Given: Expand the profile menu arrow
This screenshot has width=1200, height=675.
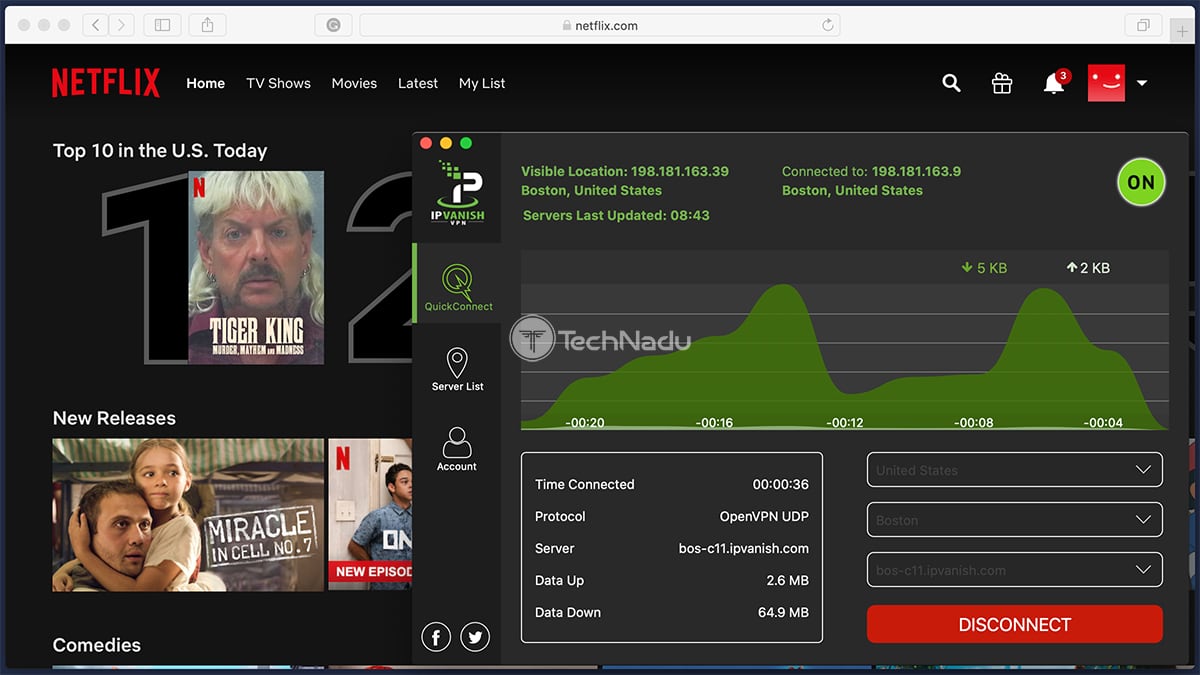Looking at the screenshot, I should pos(1142,84).
